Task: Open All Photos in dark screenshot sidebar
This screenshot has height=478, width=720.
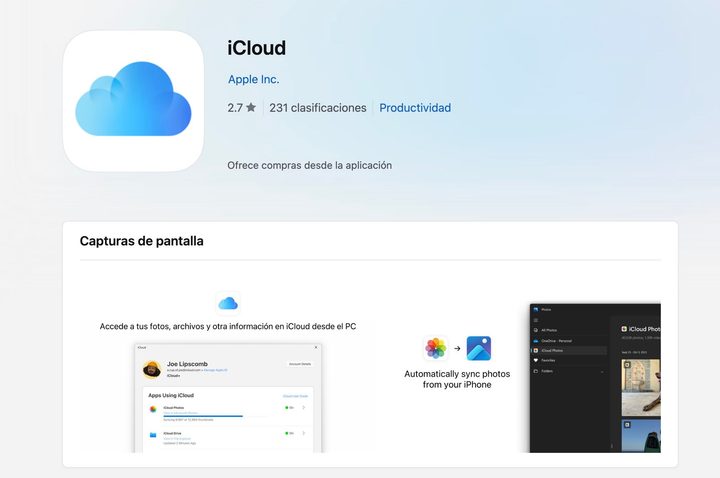Action: pos(549,330)
